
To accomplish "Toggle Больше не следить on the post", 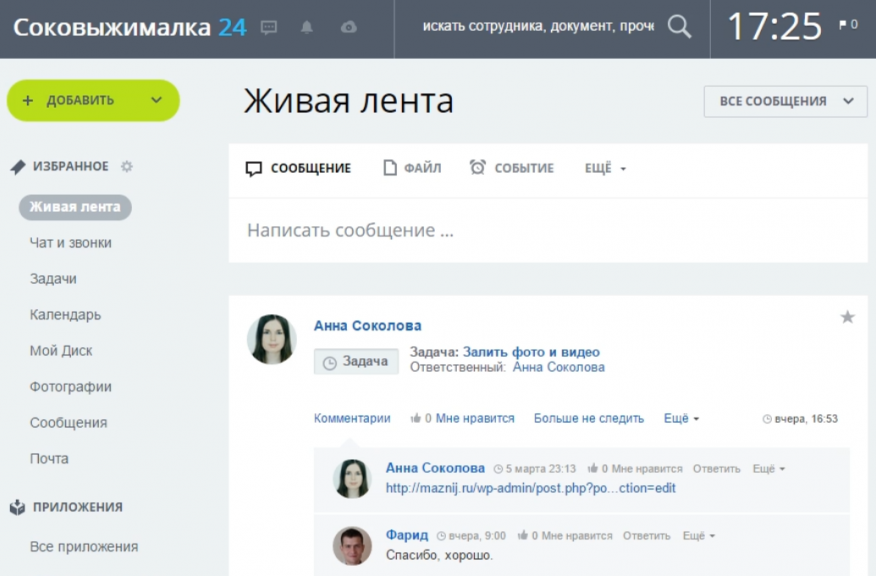I will [588, 418].
